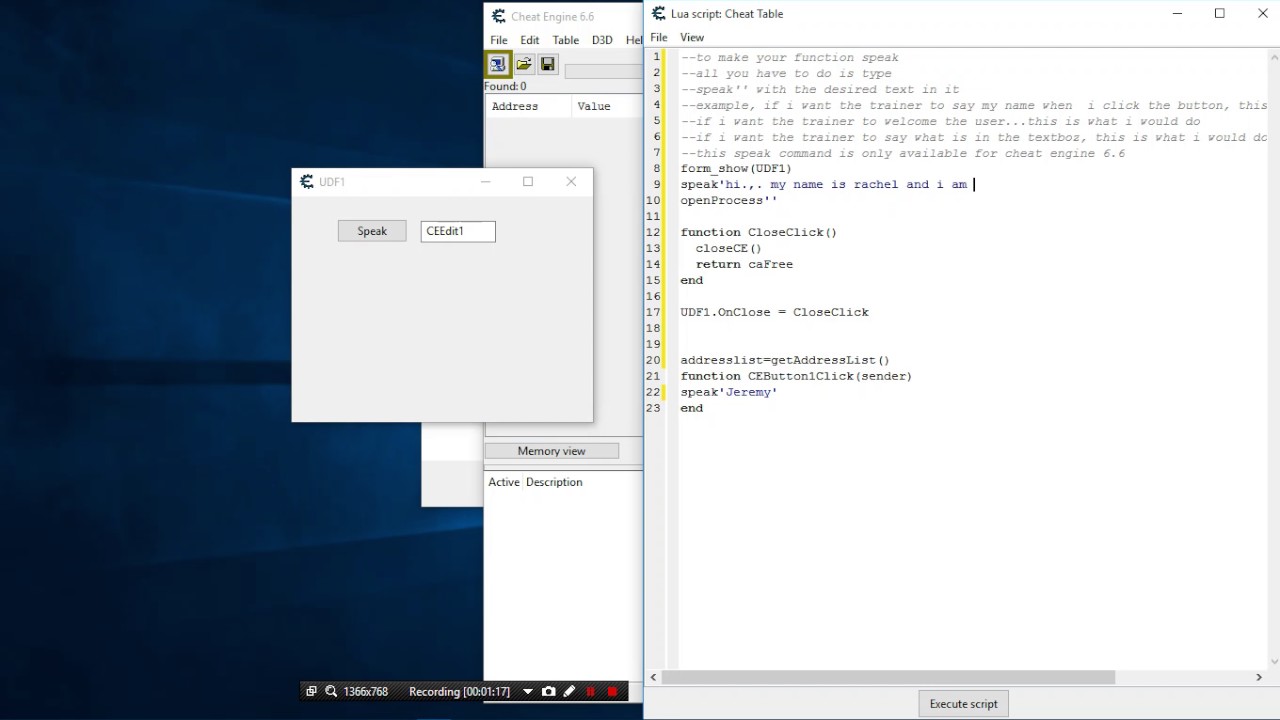The height and width of the screenshot is (720, 1280).
Task: Minimize the Lua script window
Action: coord(1177,14)
